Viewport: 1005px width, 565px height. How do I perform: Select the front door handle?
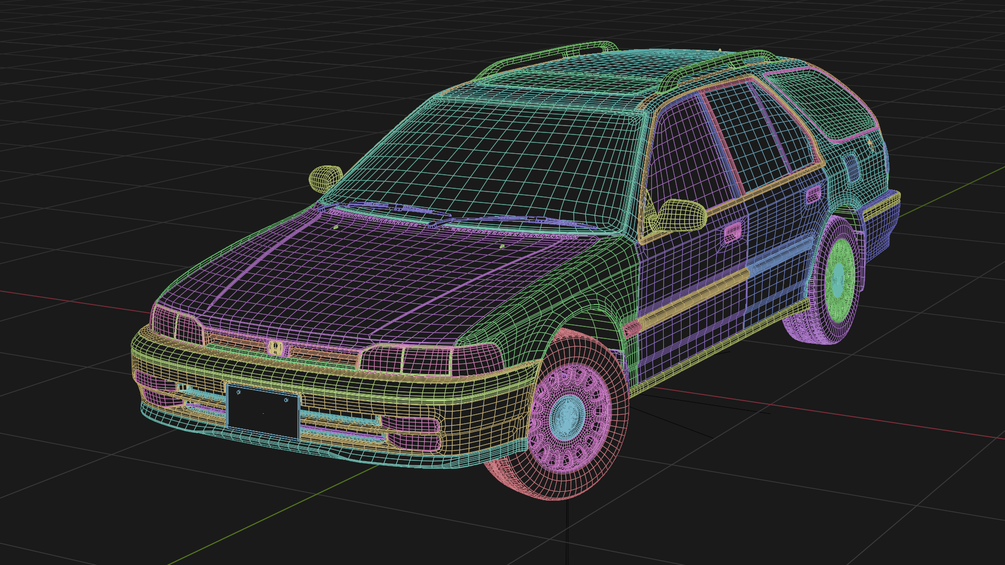[733, 233]
